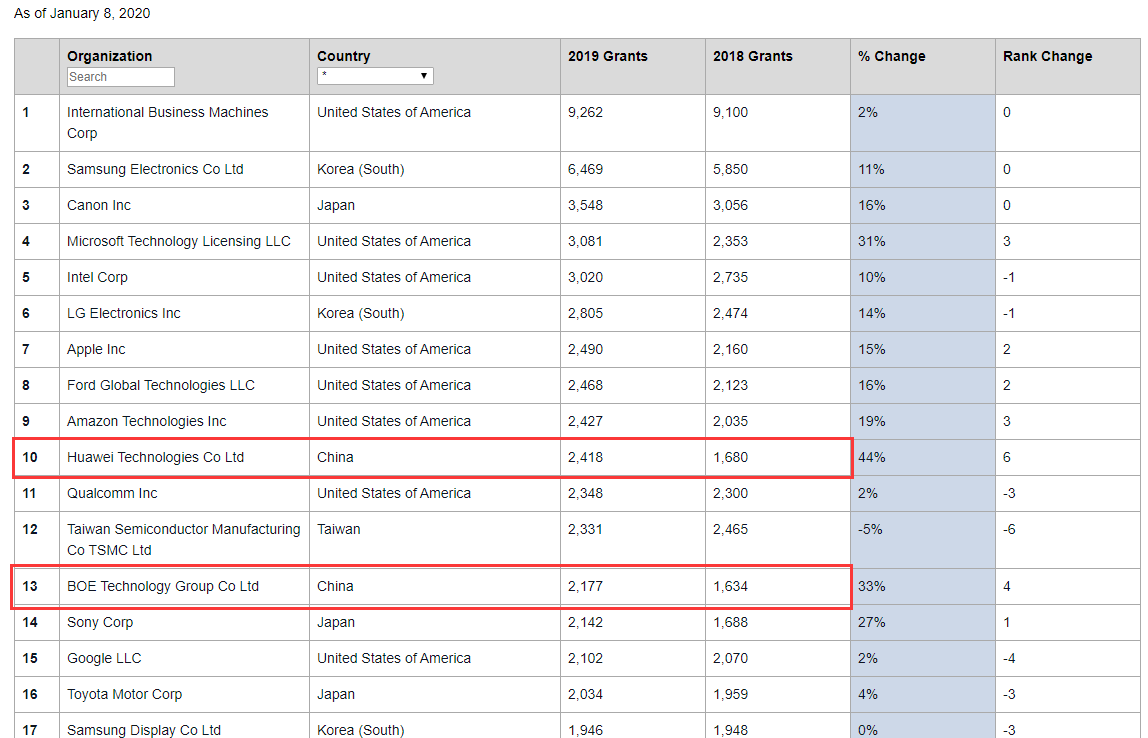Click the Organization search input field
This screenshot has height=738, width=1148.
[x=120, y=77]
